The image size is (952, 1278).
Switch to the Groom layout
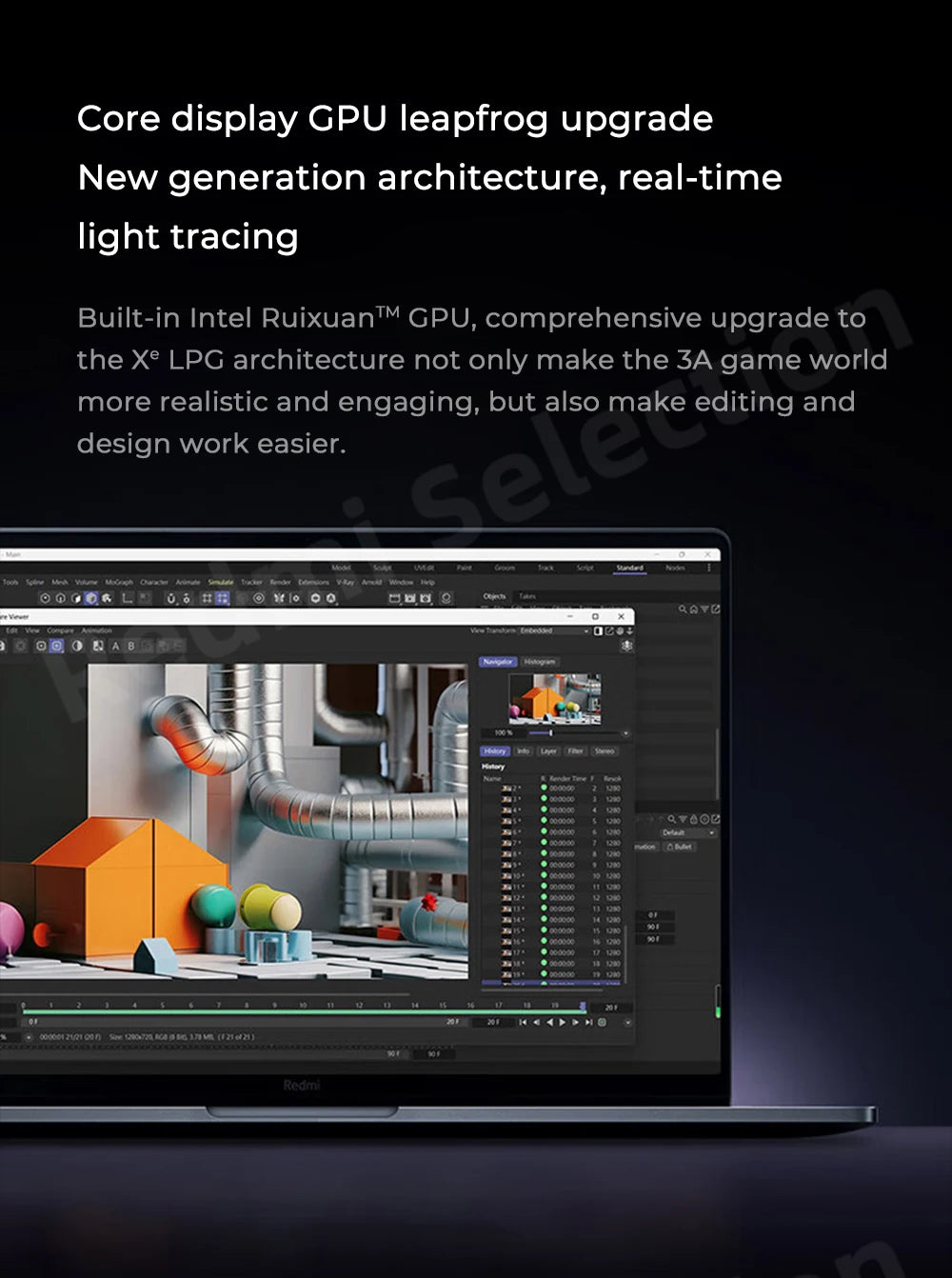(505, 568)
